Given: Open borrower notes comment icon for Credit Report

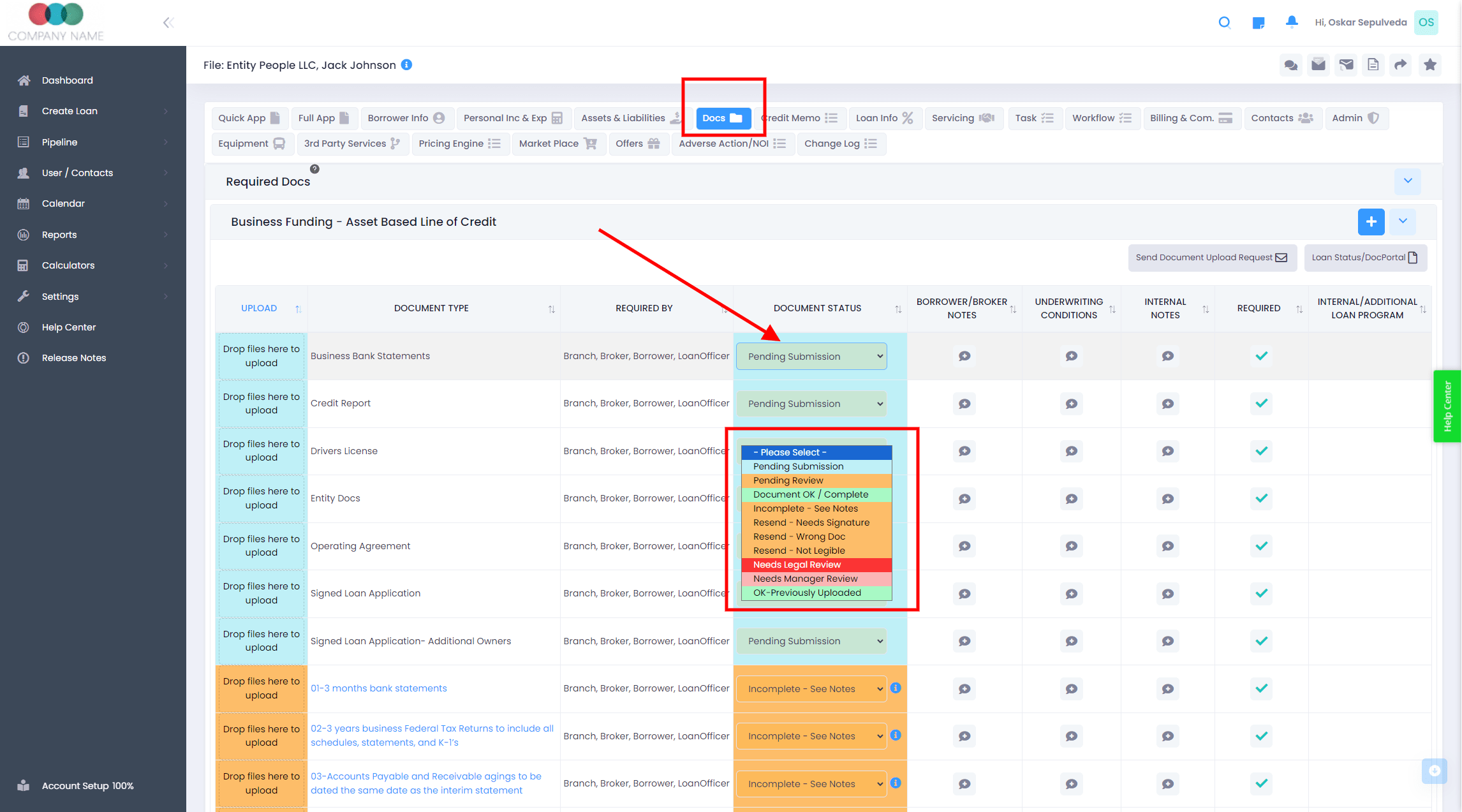Looking at the screenshot, I should point(964,403).
